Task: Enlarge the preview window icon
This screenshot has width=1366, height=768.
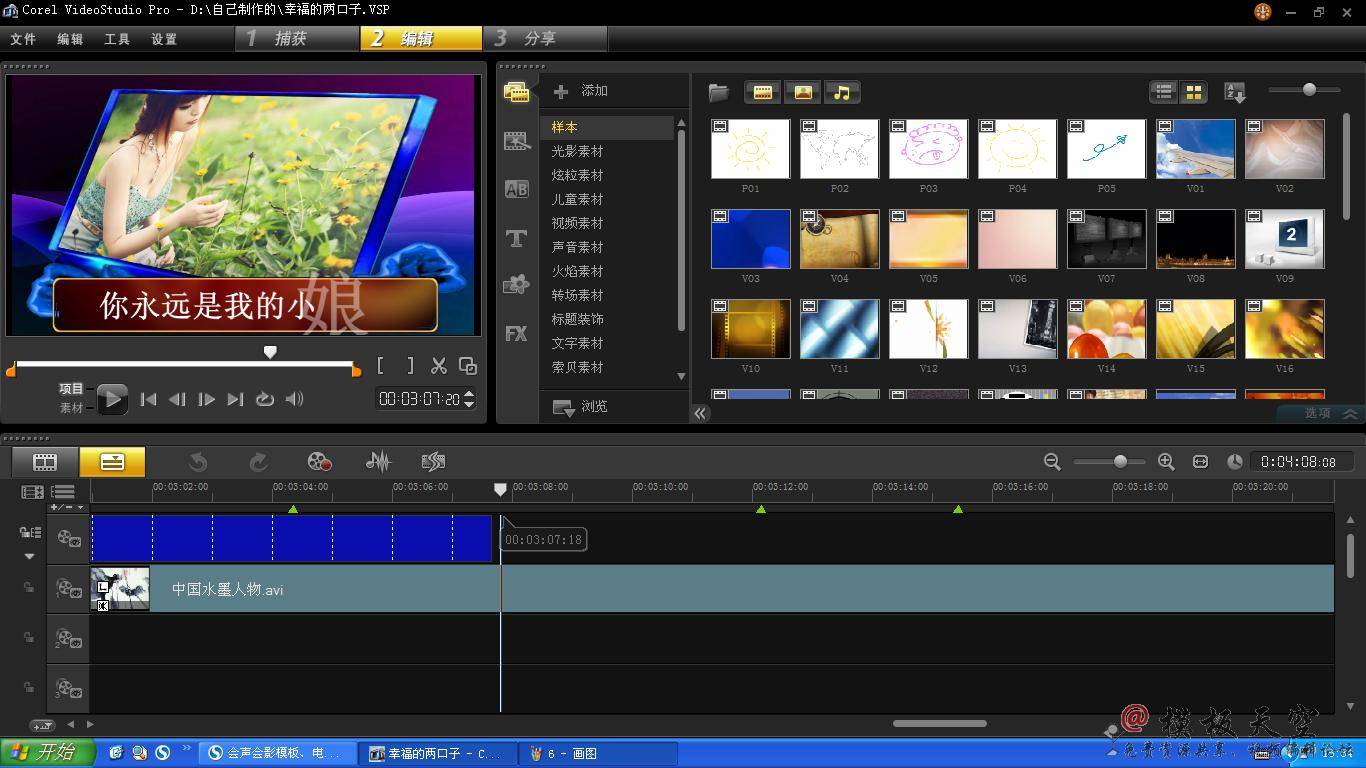Action: (467, 366)
